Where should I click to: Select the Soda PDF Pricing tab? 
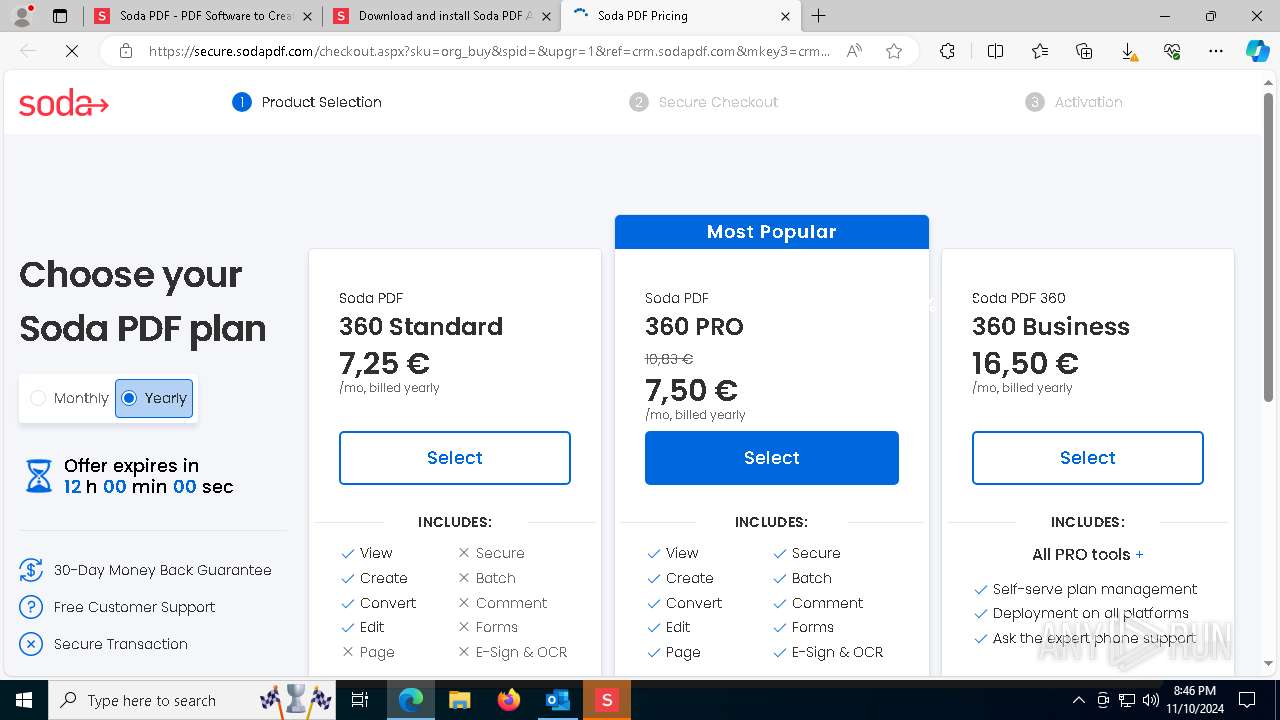680,16
